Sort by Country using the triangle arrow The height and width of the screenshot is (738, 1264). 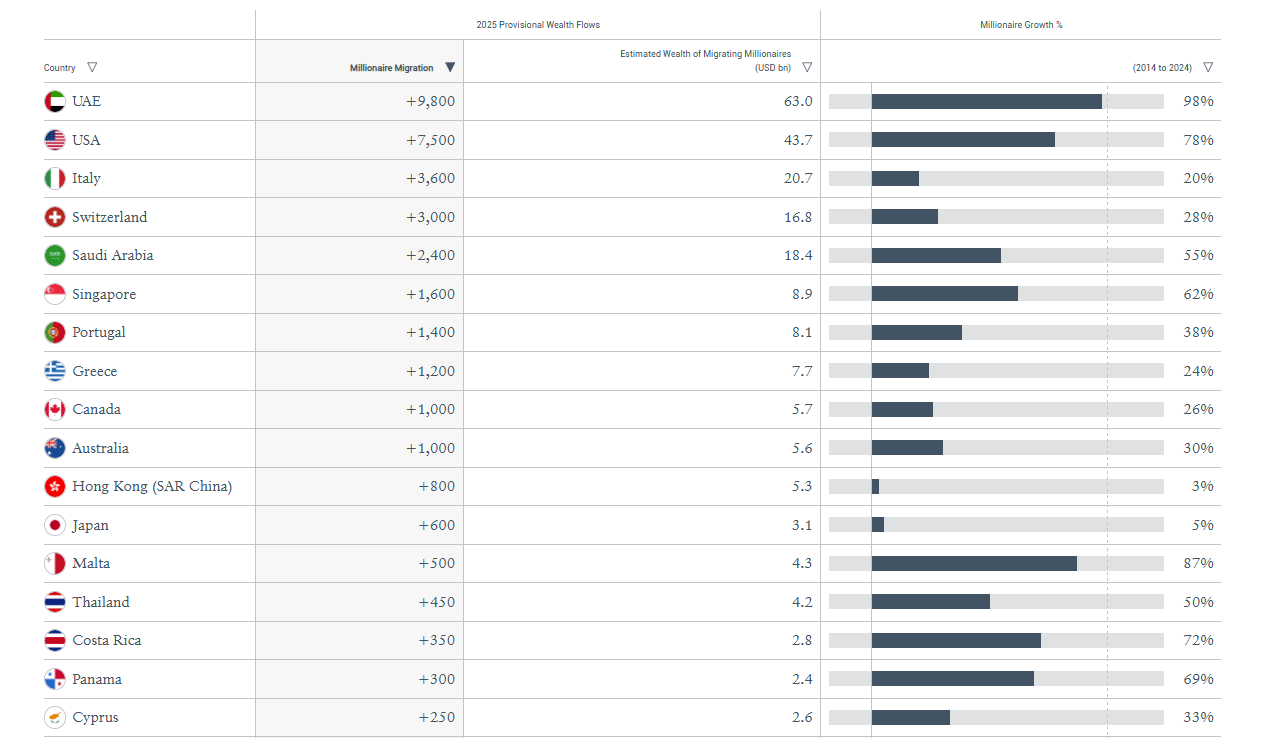[x=92, y=67]
